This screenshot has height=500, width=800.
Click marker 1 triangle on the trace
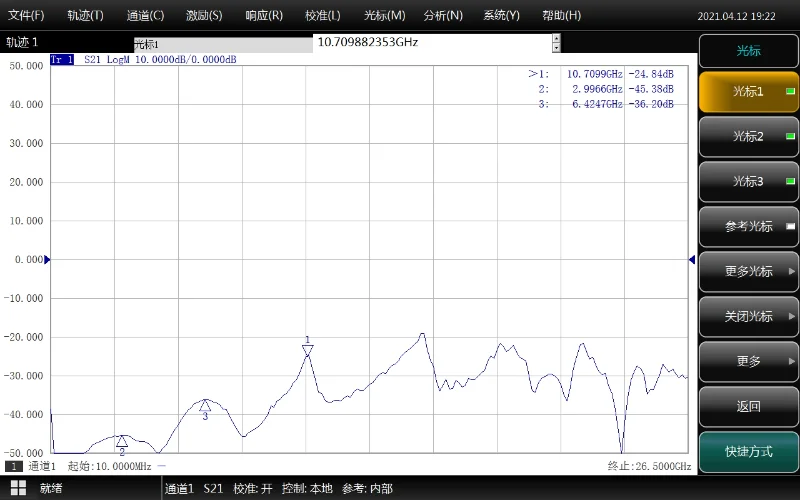(x=308, y=350)
